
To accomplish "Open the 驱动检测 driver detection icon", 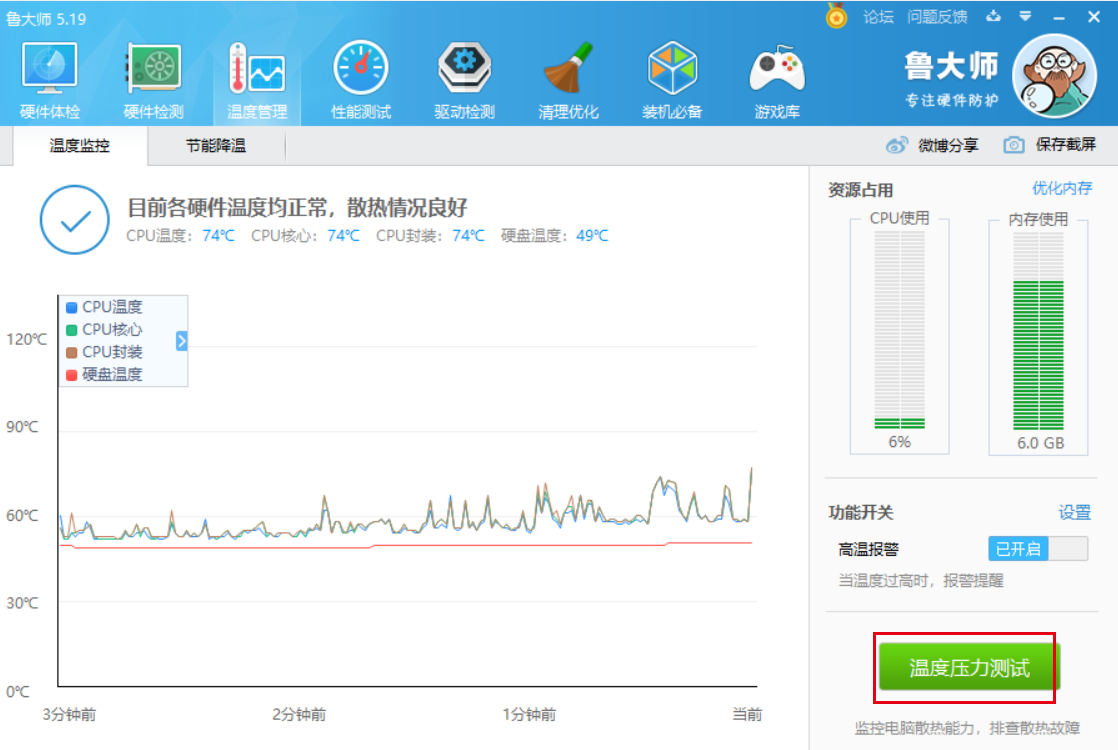I will pos(464,70).
